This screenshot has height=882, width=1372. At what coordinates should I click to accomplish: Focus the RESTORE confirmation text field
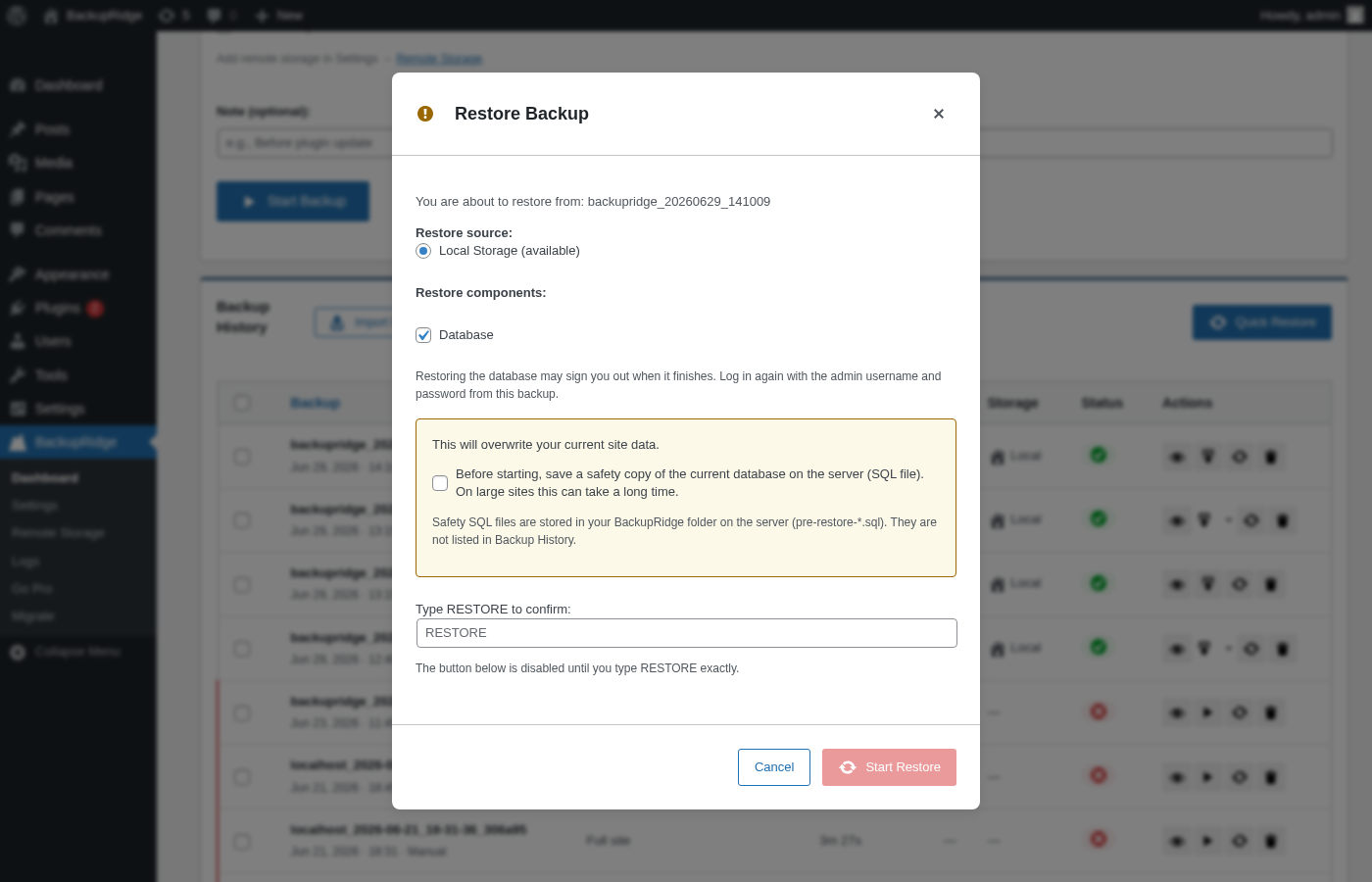[x=686, y=633]
